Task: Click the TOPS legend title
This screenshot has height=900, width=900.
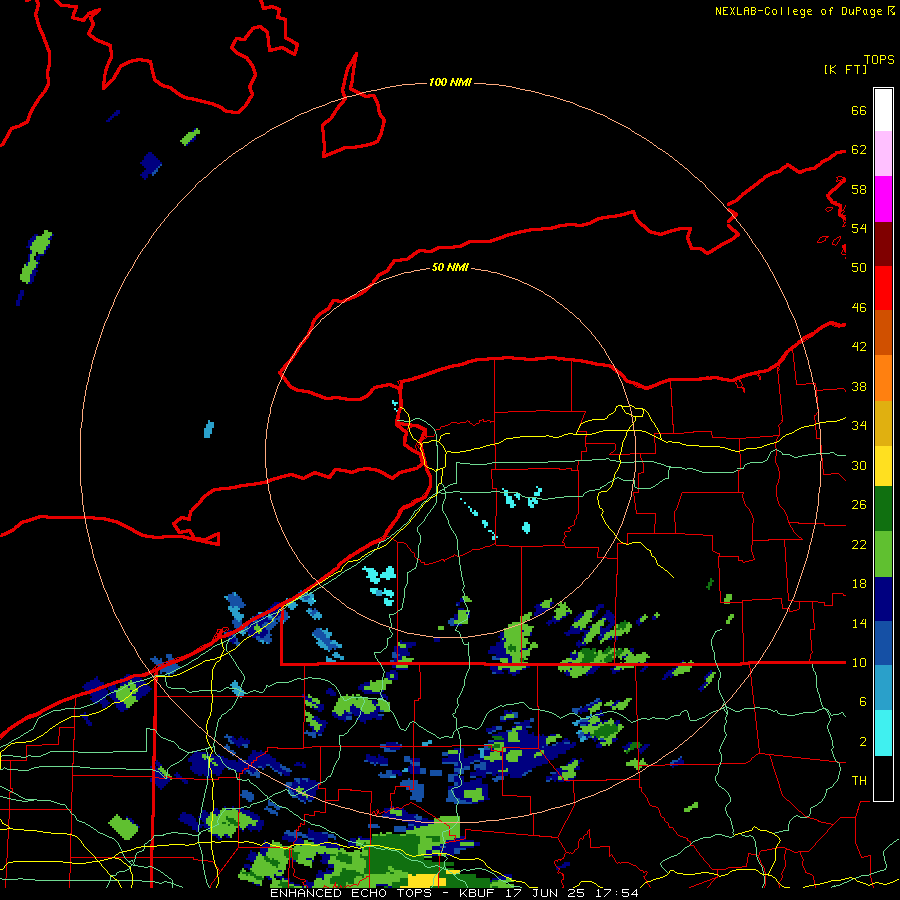Action: pos(879,60)
